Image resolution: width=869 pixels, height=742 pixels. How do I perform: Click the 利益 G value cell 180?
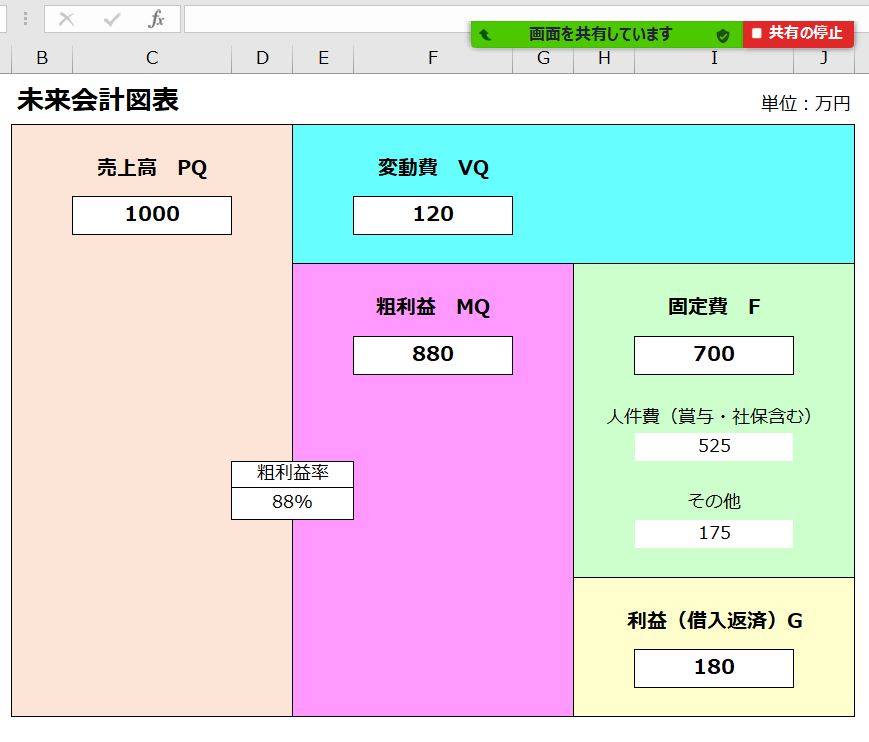(x=714, y=668)
